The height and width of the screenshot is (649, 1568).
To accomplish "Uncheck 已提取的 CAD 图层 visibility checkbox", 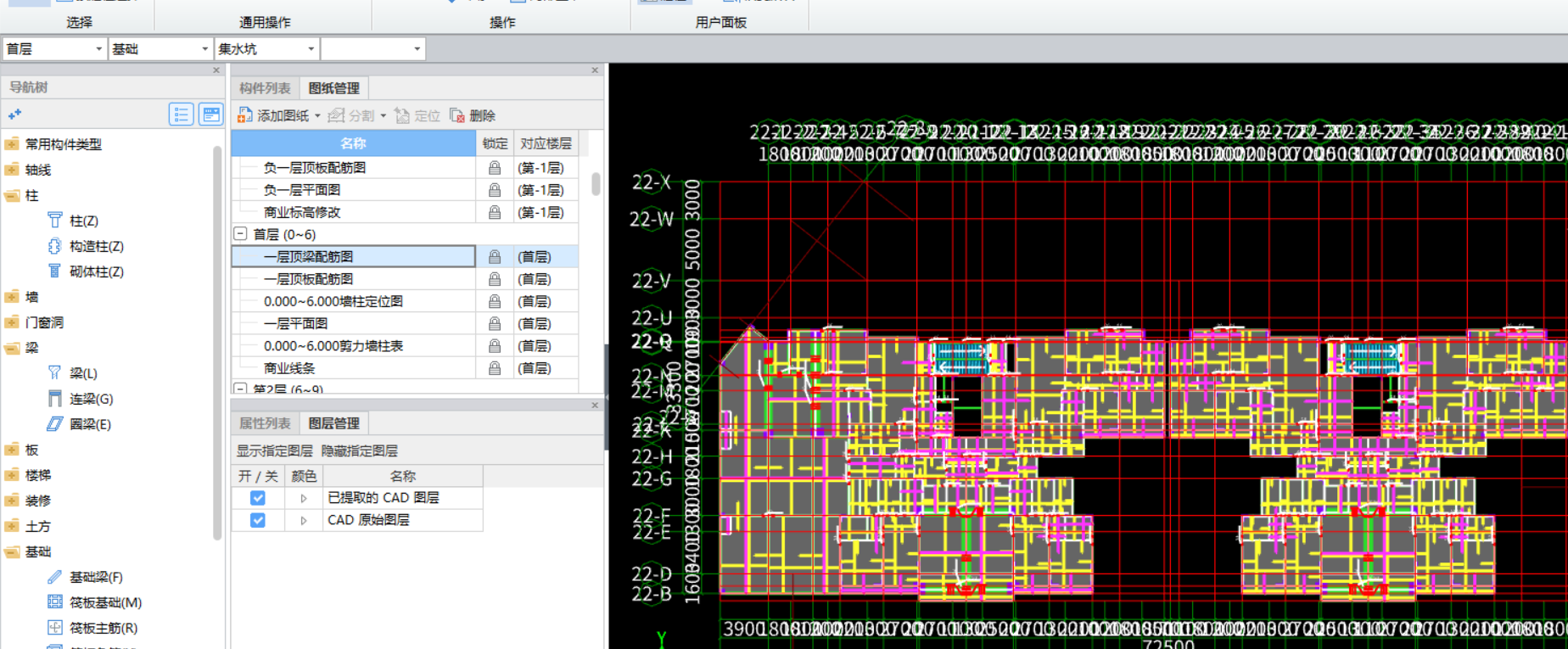I will click(258, 498).
